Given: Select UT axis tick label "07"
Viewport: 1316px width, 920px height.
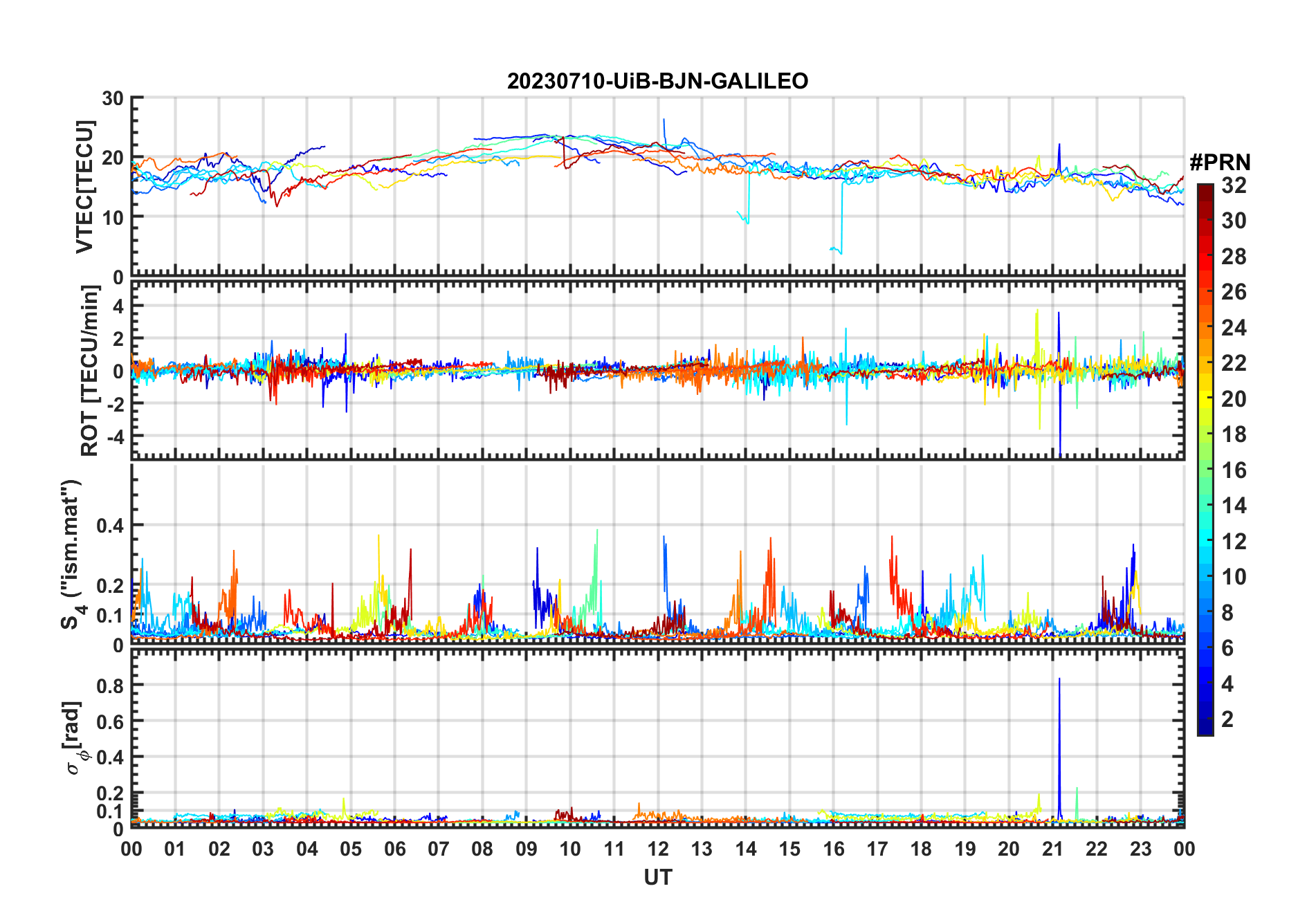Looking at the screenshot, I should pos(439,849).
